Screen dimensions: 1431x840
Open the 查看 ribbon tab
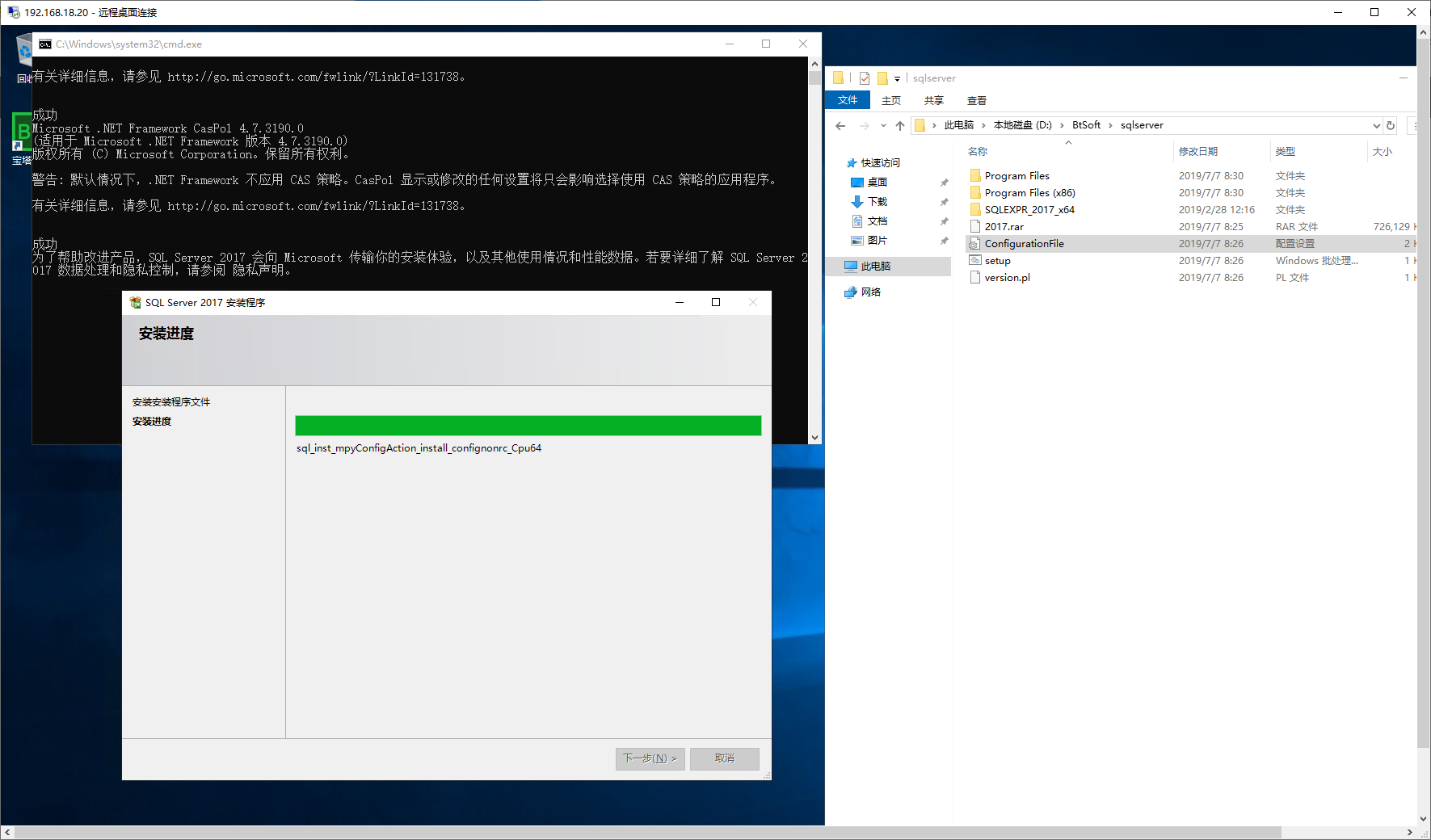point(977,101)
